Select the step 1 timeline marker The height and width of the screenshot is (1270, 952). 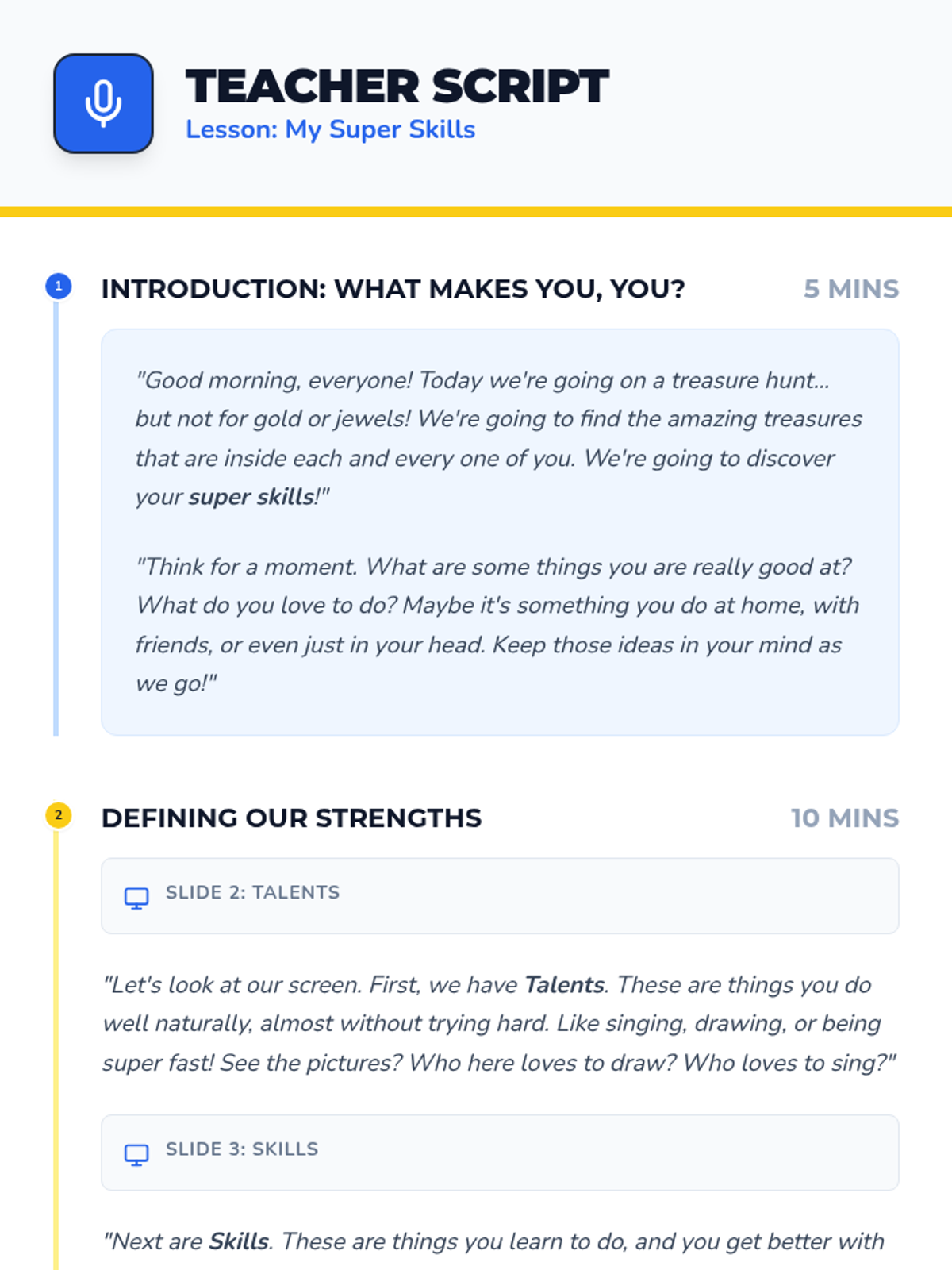[x=59, y=287]
